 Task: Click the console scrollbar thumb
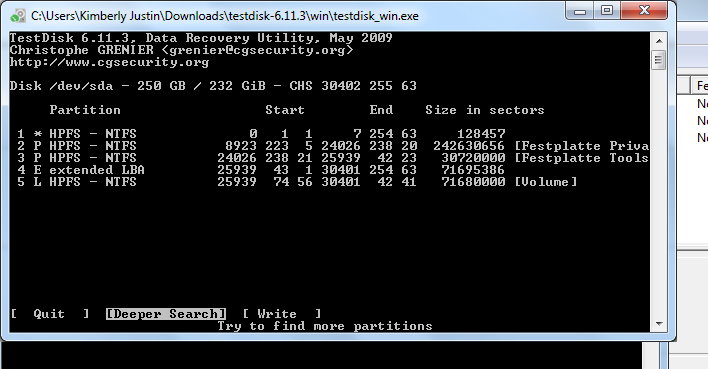pos(659,59)
